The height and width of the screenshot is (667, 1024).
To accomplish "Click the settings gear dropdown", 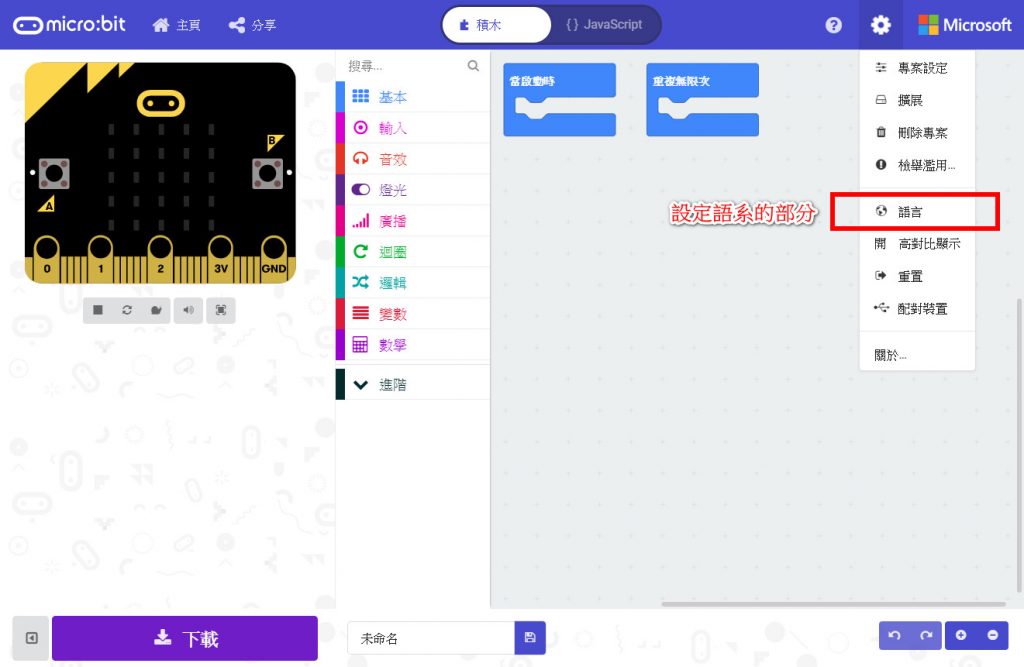I will click(x=880, y=25).
